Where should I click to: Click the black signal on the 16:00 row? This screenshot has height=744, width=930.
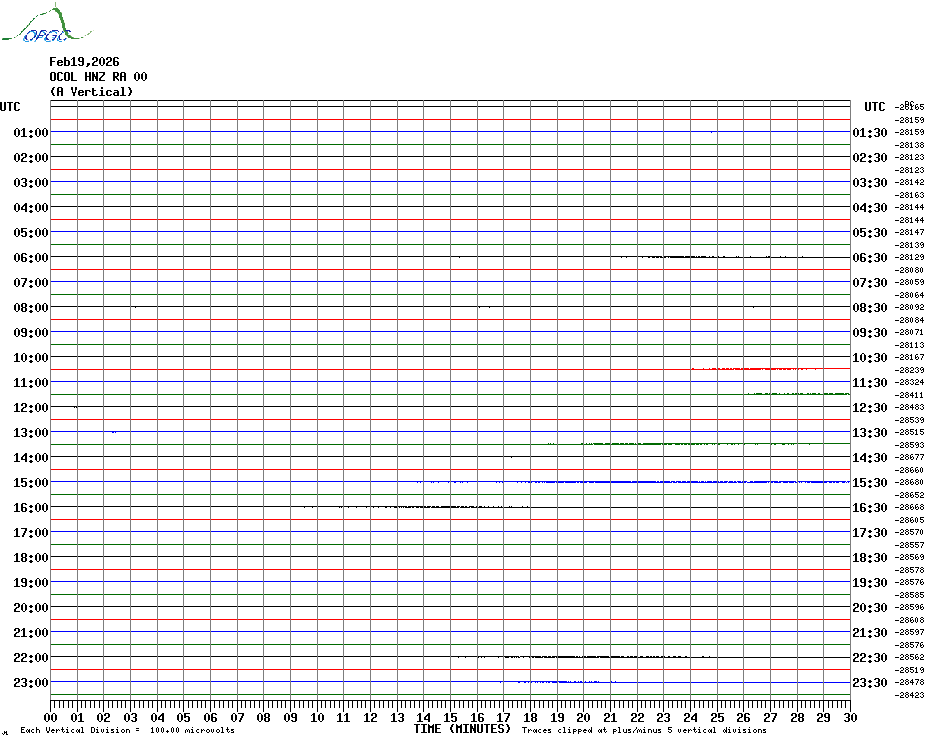click(430, 507)
